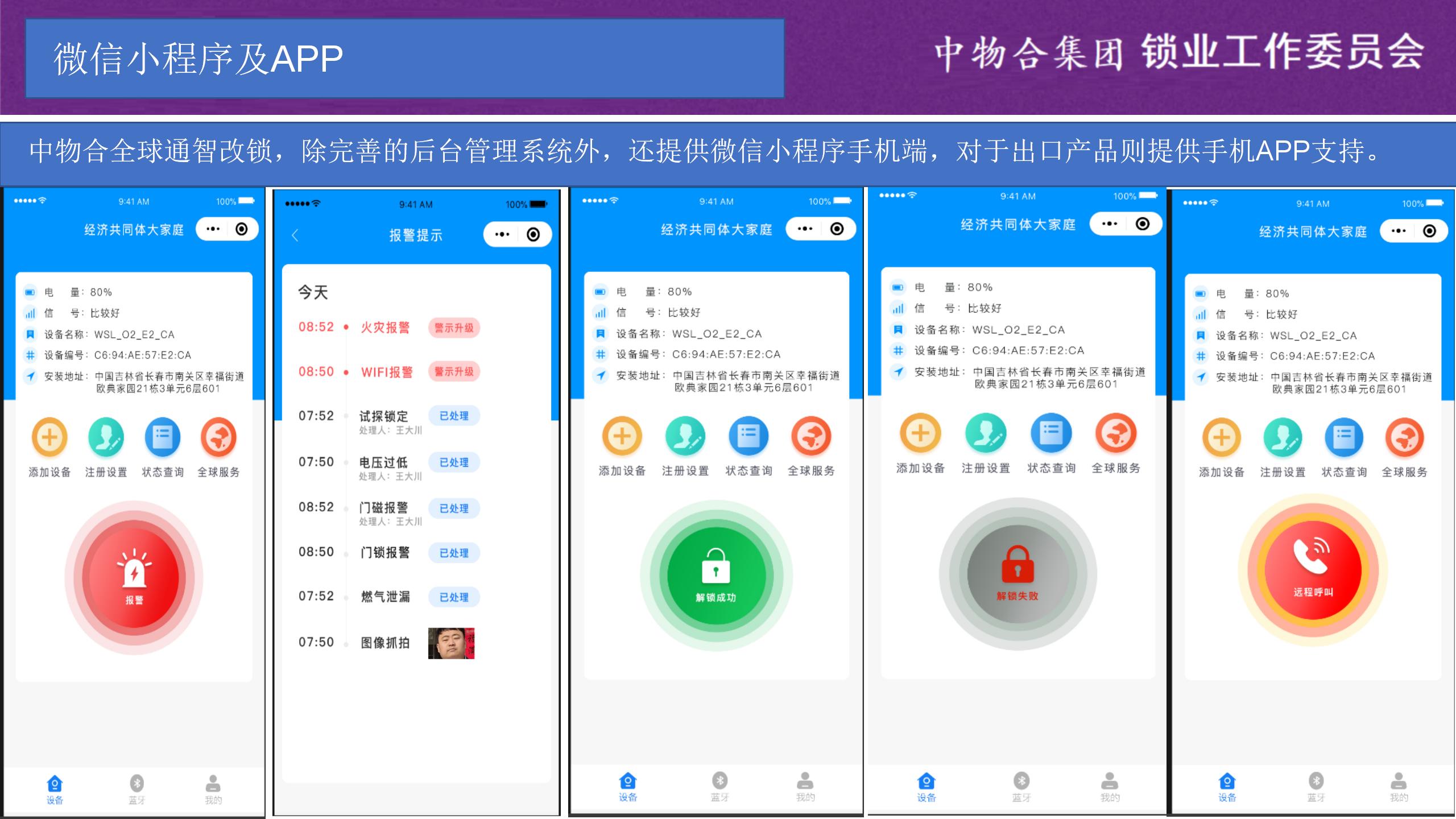Open 状态查询 in the 解锁成功 screen
This screenshot has height=819, width=1456.
tap(748, 437)
